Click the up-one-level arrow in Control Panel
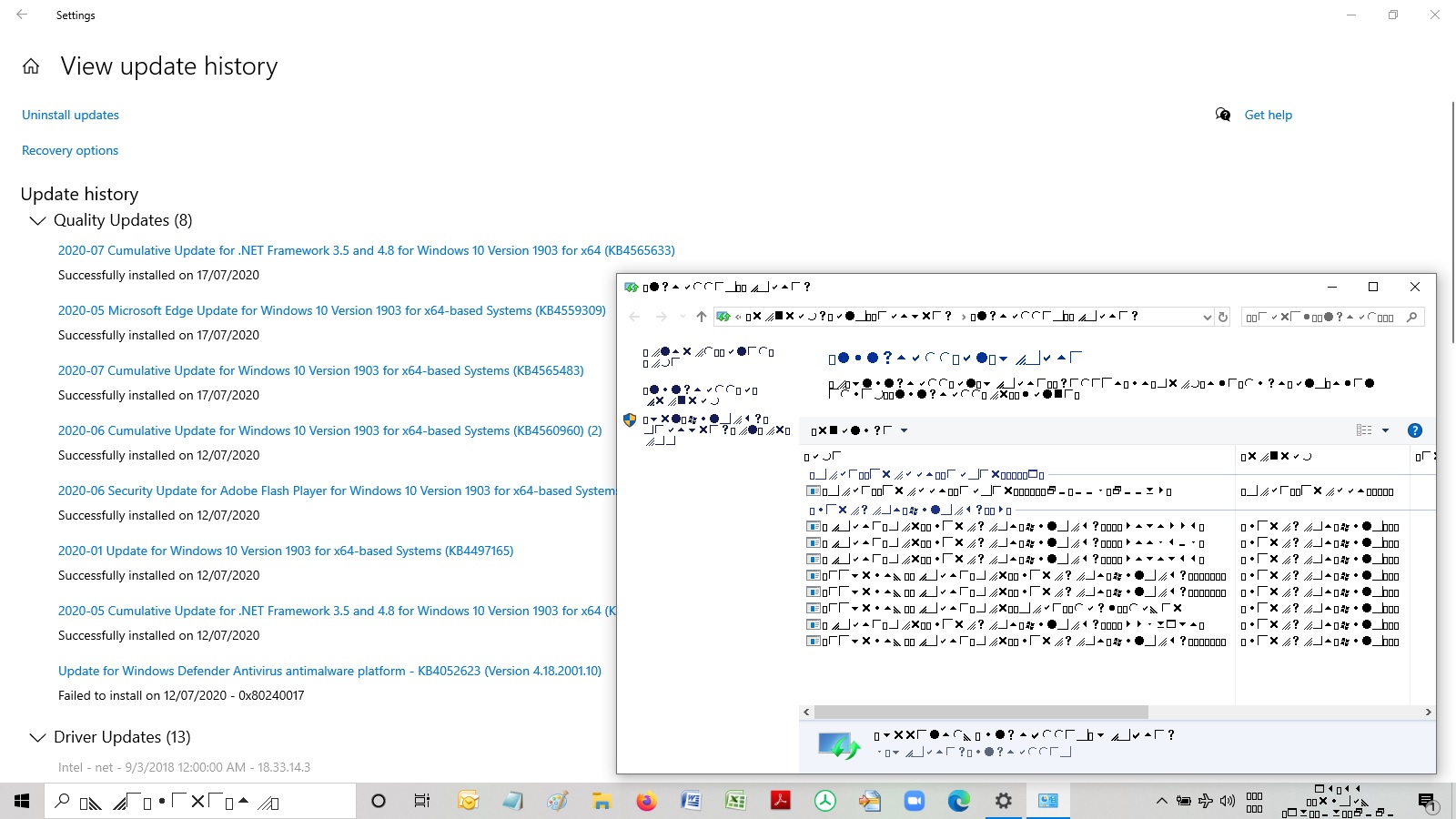 click(701, 317)
